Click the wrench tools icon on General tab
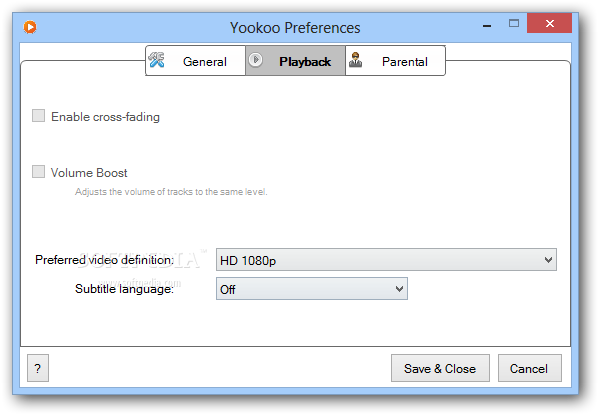This screenshot has height=415, width=599. 156,60
